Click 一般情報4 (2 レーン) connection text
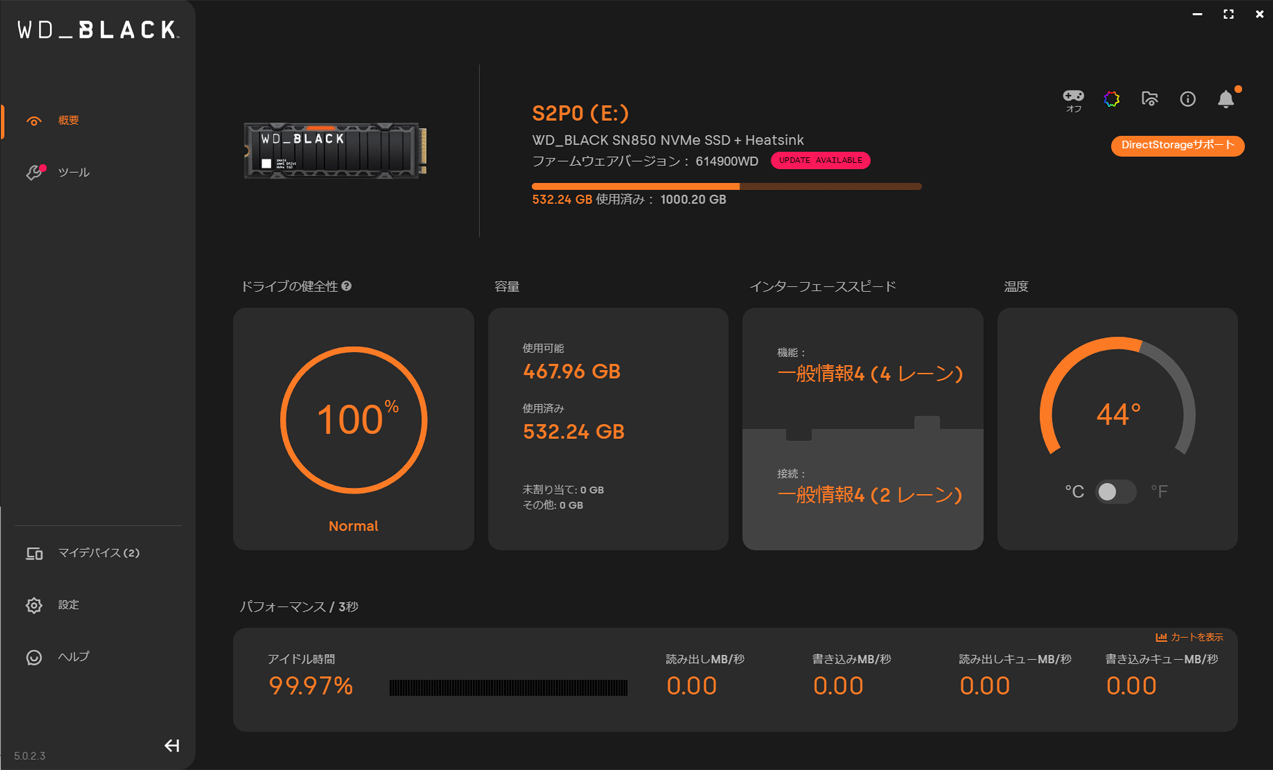The image size is (1273, 770). point(870,495)
